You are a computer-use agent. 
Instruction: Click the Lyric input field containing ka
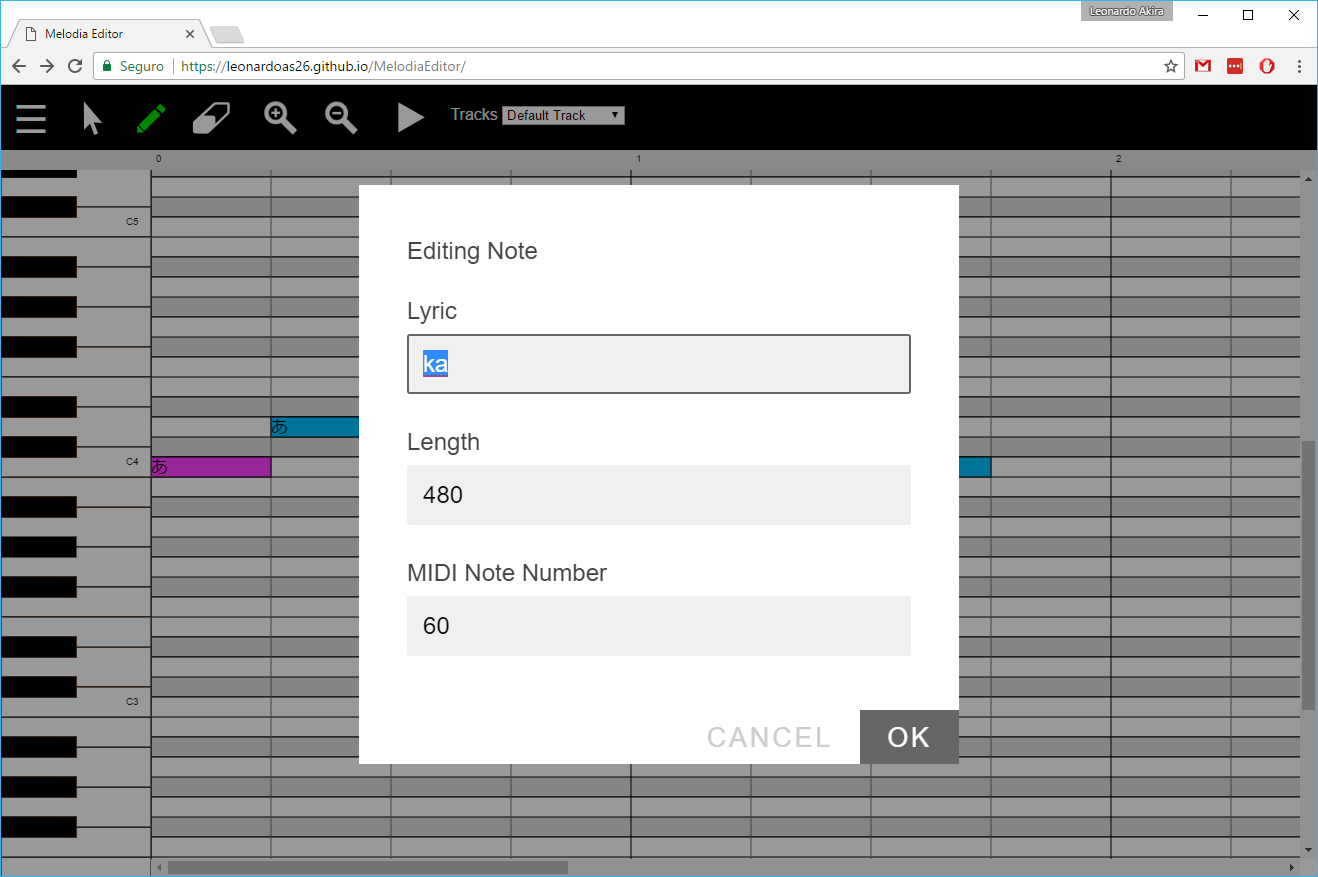659,364
